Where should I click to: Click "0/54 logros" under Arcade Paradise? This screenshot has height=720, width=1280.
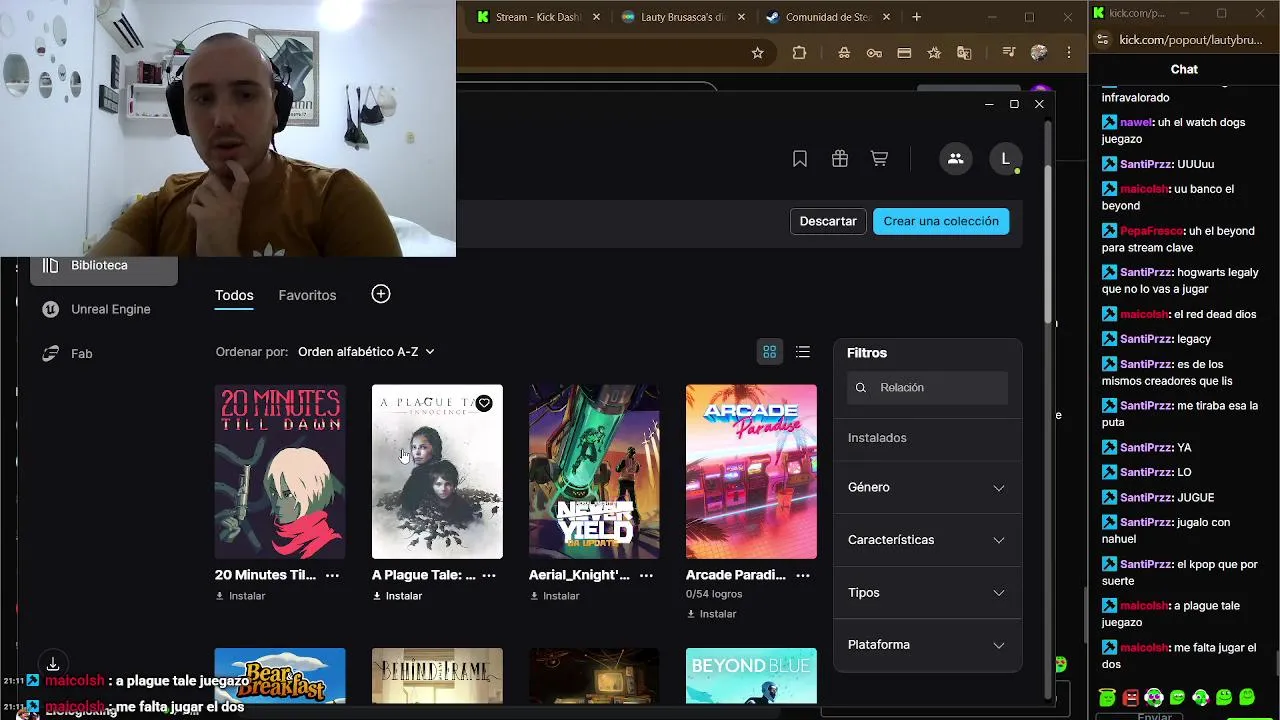point(714,594)
